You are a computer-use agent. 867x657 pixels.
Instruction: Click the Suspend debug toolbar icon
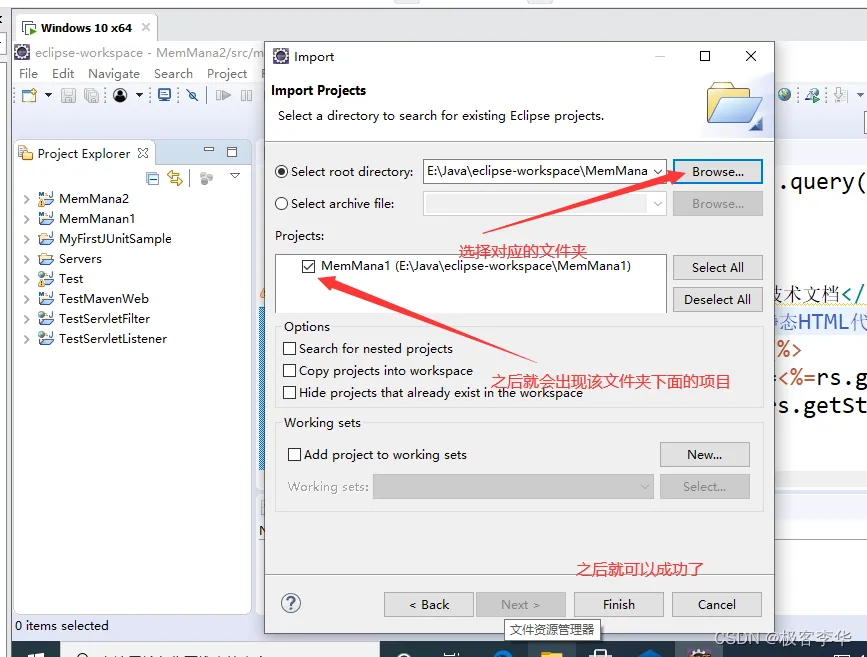[247, 95]
